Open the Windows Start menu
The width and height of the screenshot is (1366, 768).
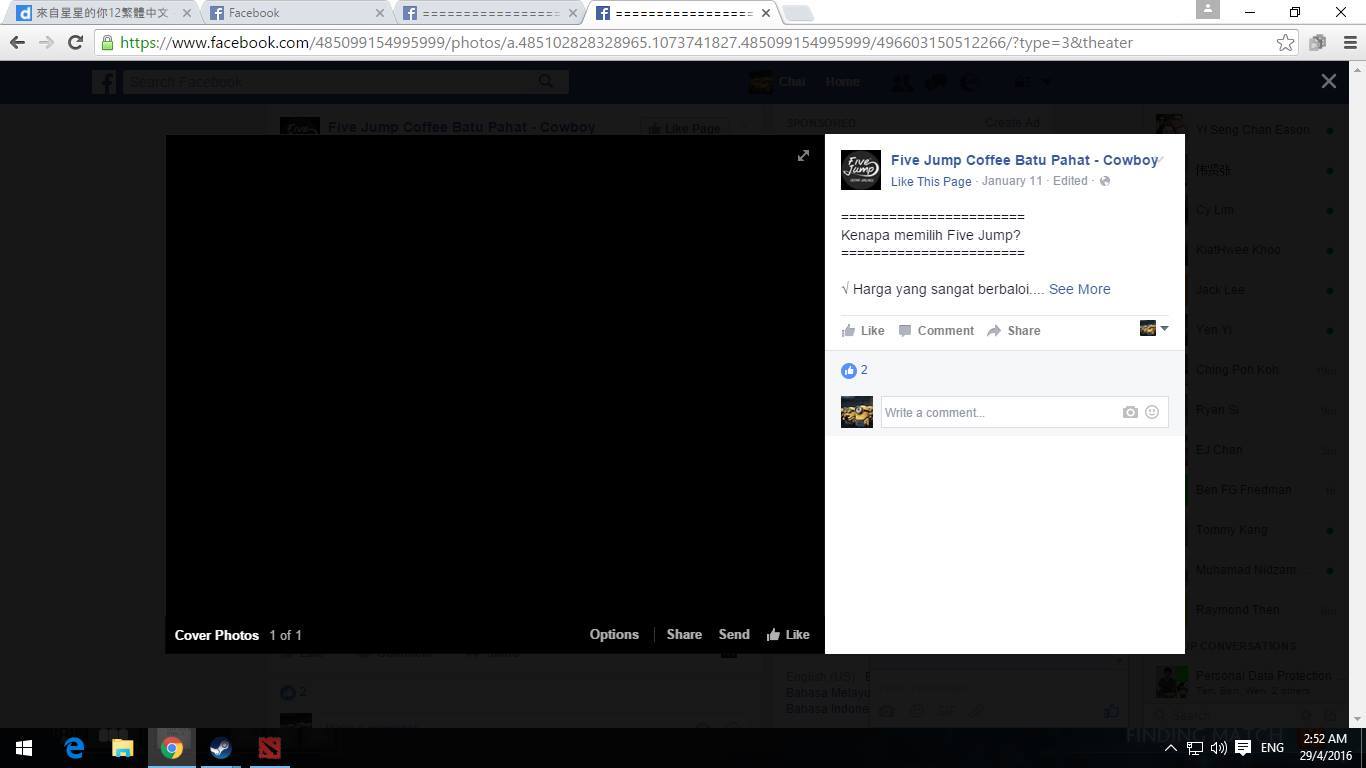pos(24,748)
